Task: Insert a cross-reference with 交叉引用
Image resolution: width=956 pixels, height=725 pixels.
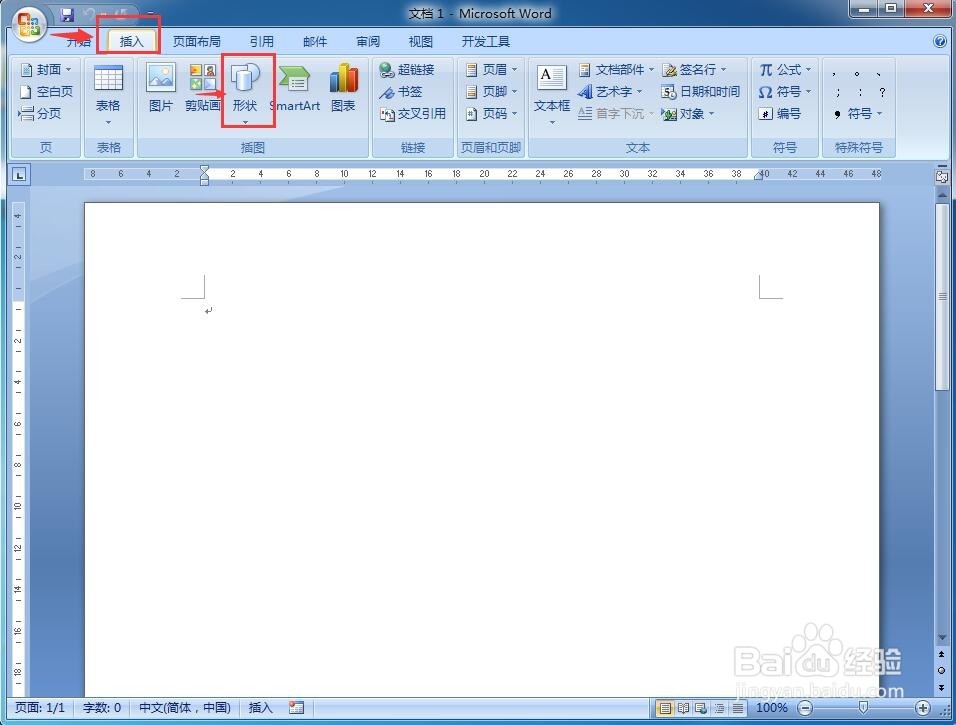Action: 413,114
